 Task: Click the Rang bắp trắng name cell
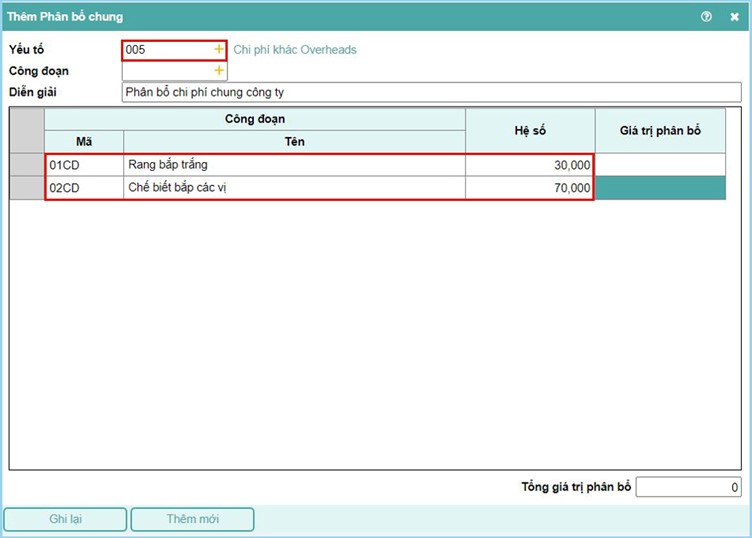294,165
